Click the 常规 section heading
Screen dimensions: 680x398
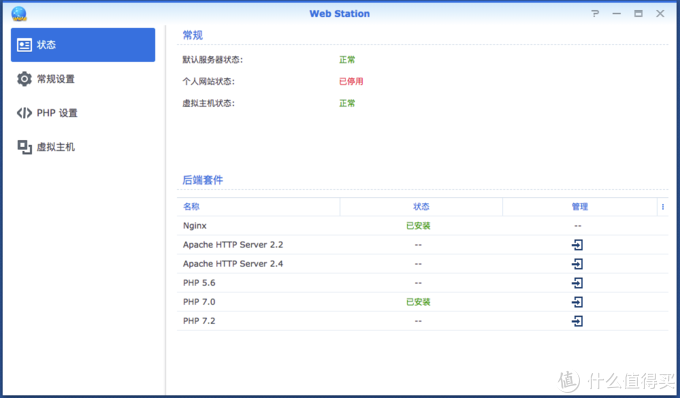click(193, 35)
